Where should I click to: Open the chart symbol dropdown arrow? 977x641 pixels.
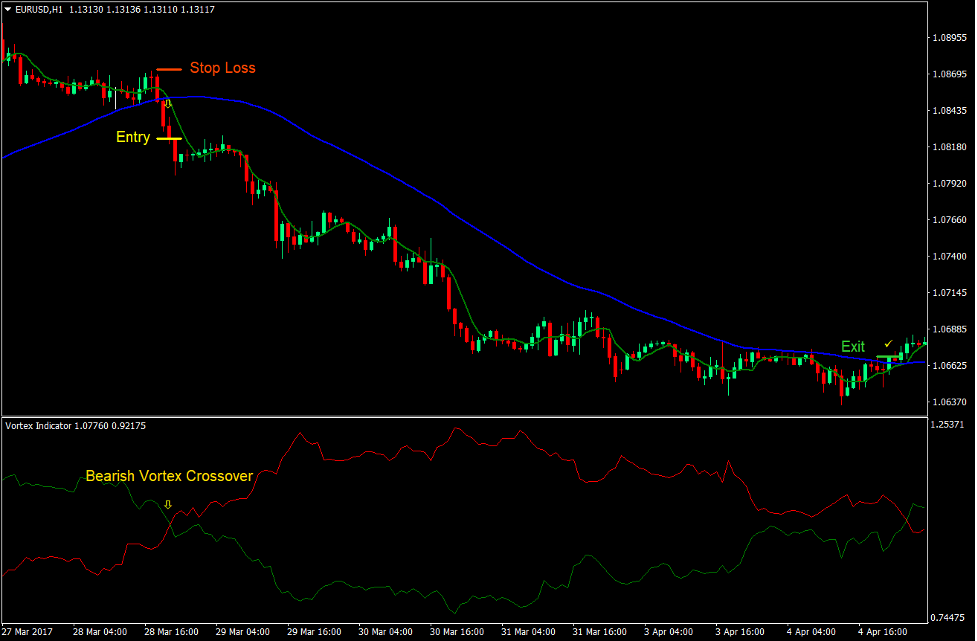[x=8, y=8]
